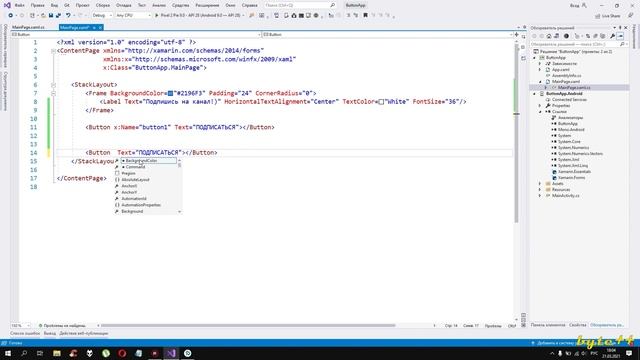
Task: Click the Solution Explorer home icon
Action: 549,36
